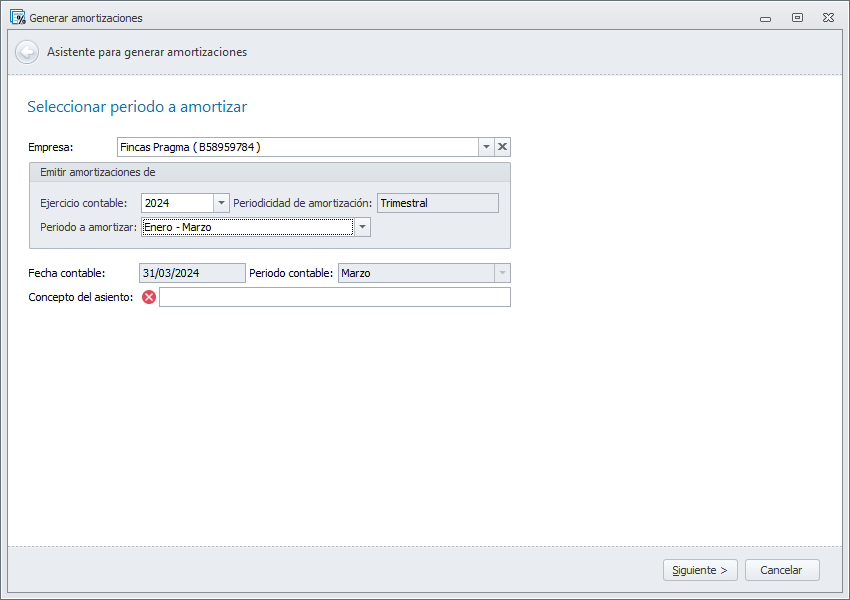Click the Periodo contable label
Image resolution: width=850 pixels, height=600 pixels.
pyautogui.click(x=291, y=273)
